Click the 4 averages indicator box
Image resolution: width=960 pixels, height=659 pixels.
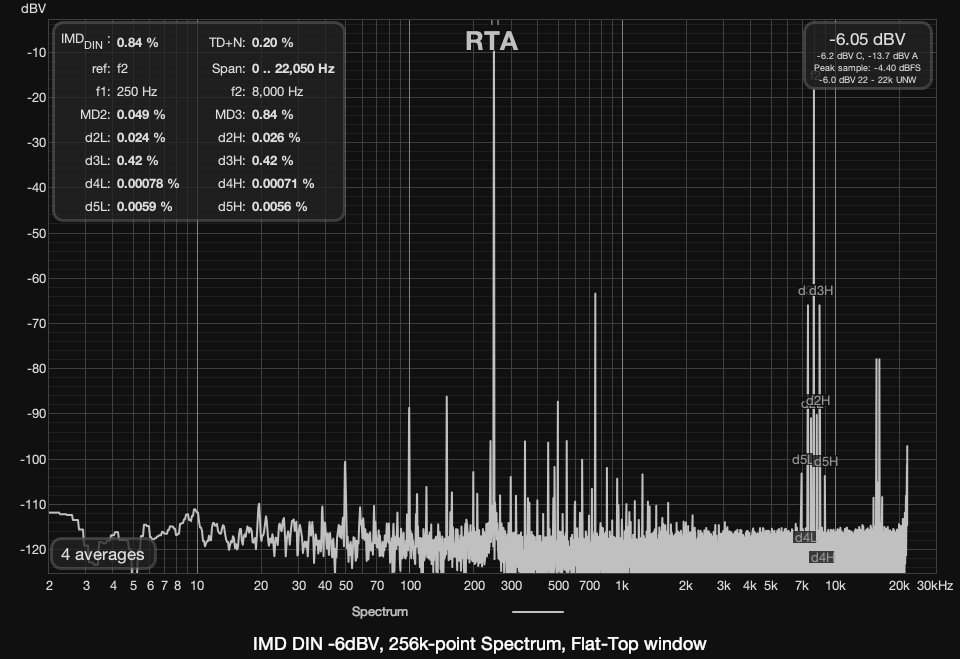[102, 554]
